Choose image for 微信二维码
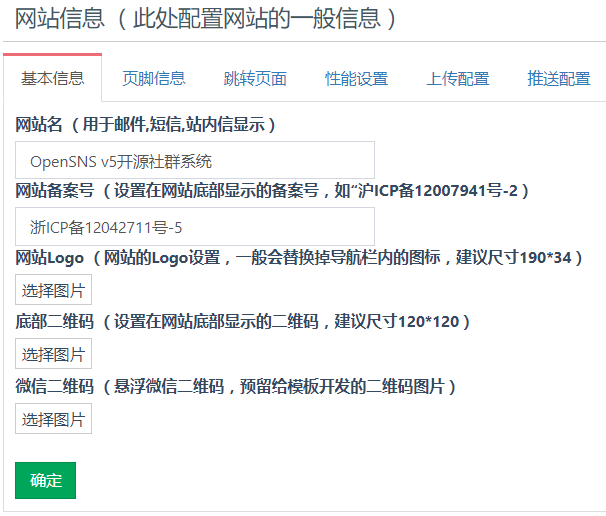Image resolution: width=606 pixels, height=516 pixels. [53, 419]
